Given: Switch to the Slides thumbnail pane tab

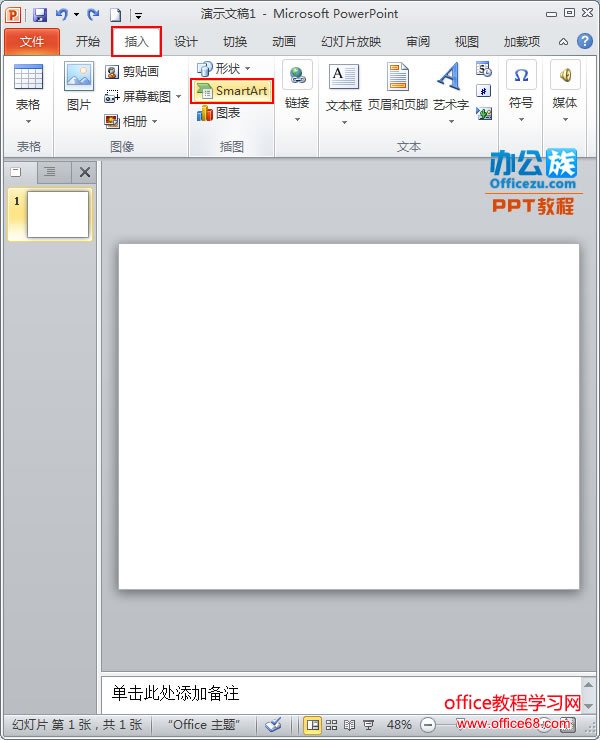Looking at the screenshot, I should [x=17, y=172].
